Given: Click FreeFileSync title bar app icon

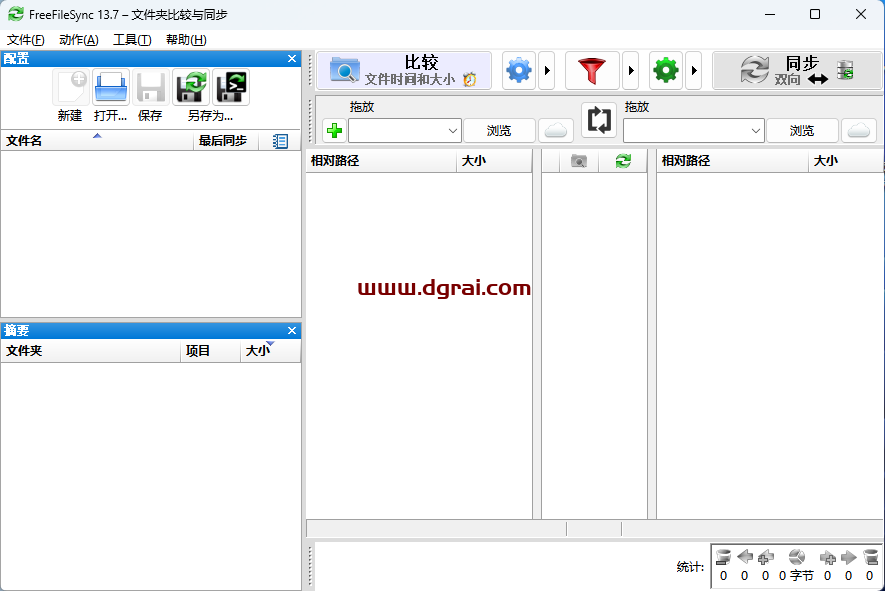Looking at the screenshot, I should 16,14.
